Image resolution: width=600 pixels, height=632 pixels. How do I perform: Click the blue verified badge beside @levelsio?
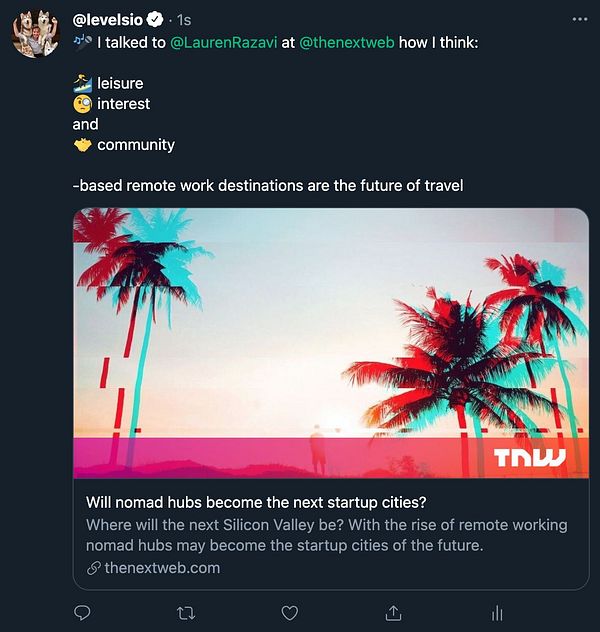[x=155, y=19]
